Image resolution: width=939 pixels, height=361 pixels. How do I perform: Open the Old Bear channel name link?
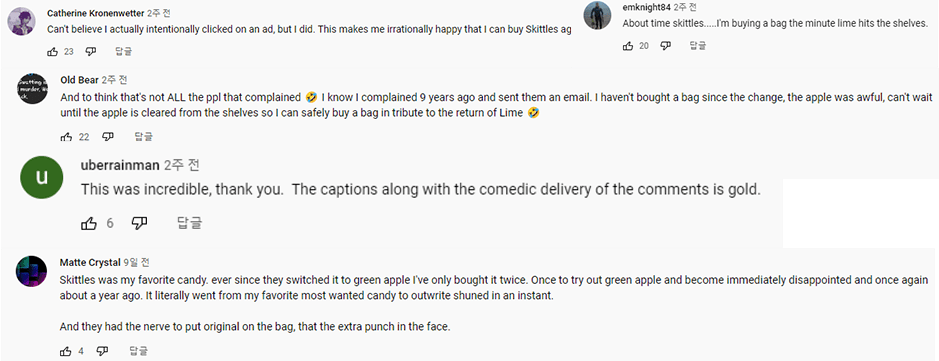80,80
